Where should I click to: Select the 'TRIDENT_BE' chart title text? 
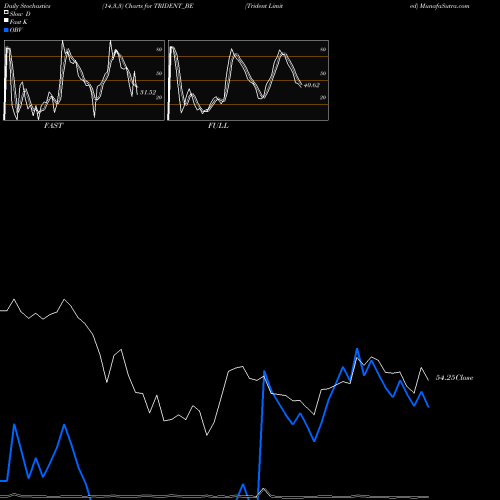pyautogui.click(x=174, y=6)
